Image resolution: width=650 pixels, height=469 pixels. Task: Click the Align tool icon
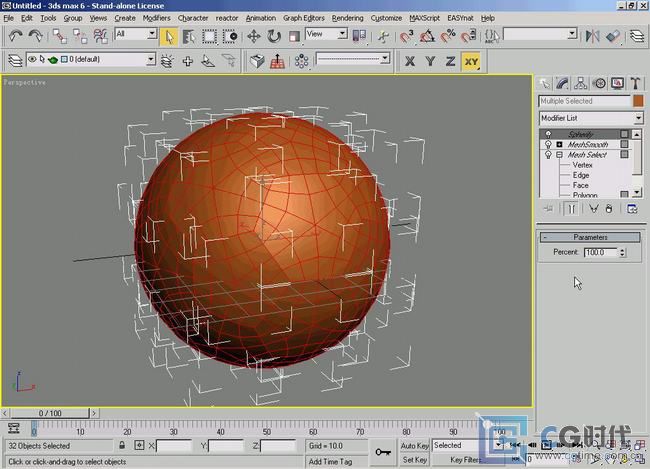613,36
